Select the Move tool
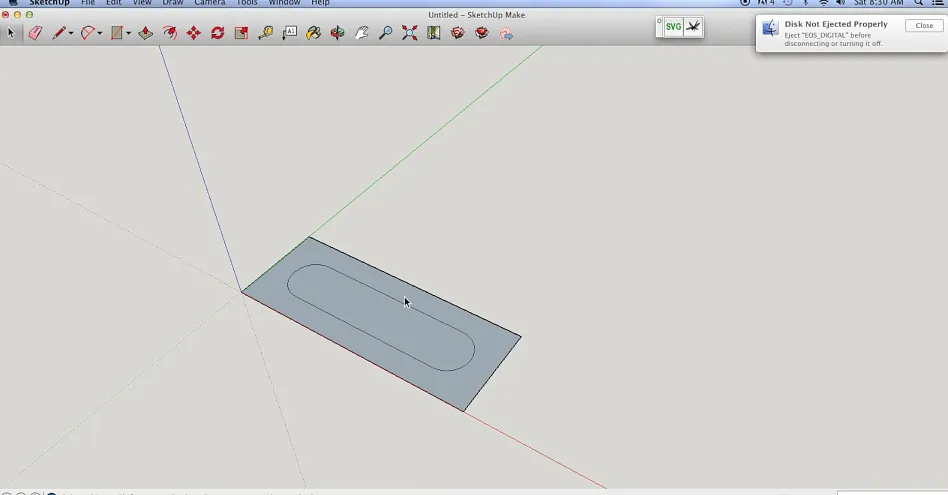The width and height of the screenshot is (948, 495). [194, 33]
